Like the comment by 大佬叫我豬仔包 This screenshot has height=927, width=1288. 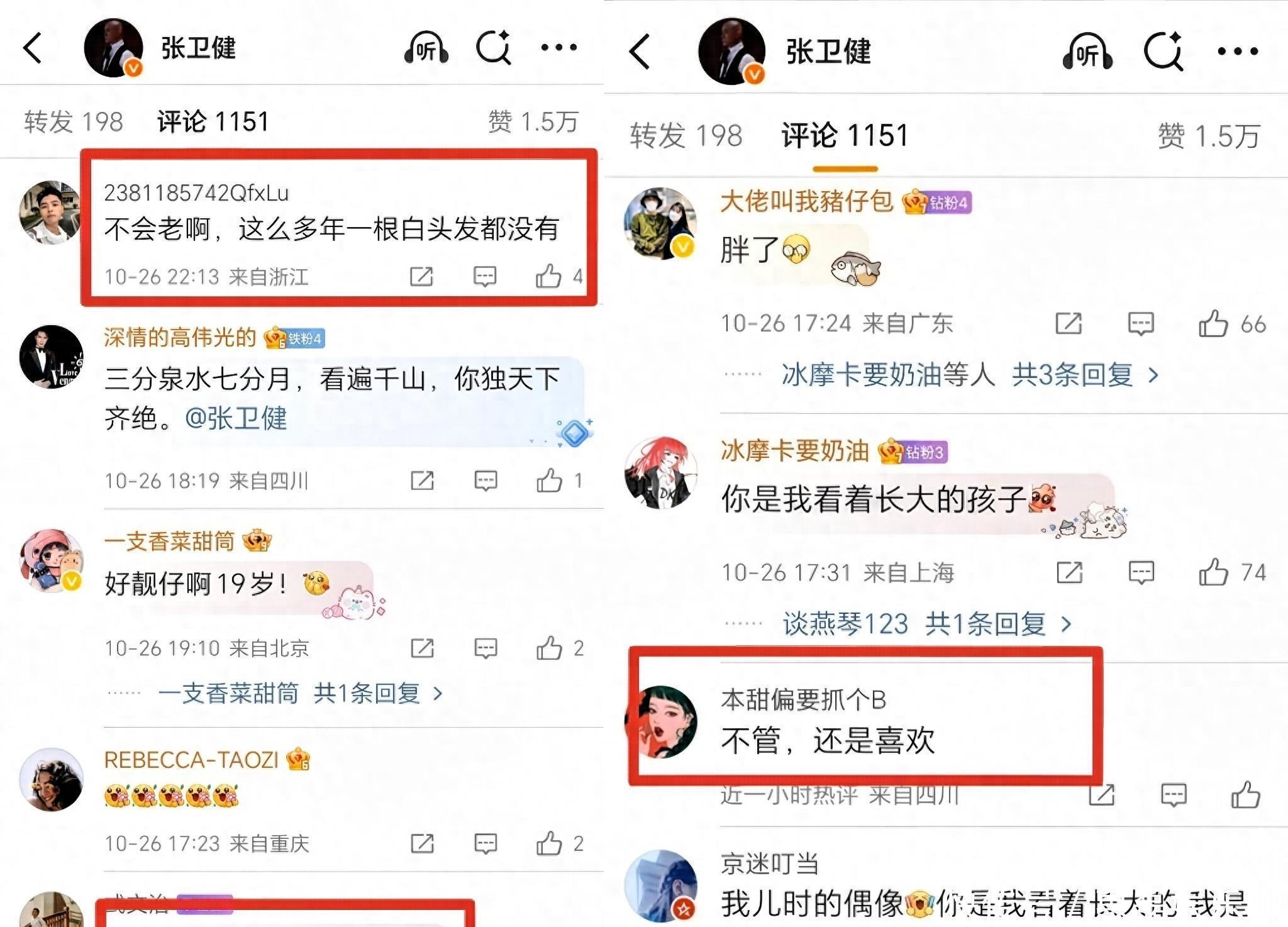[1213, 324]
